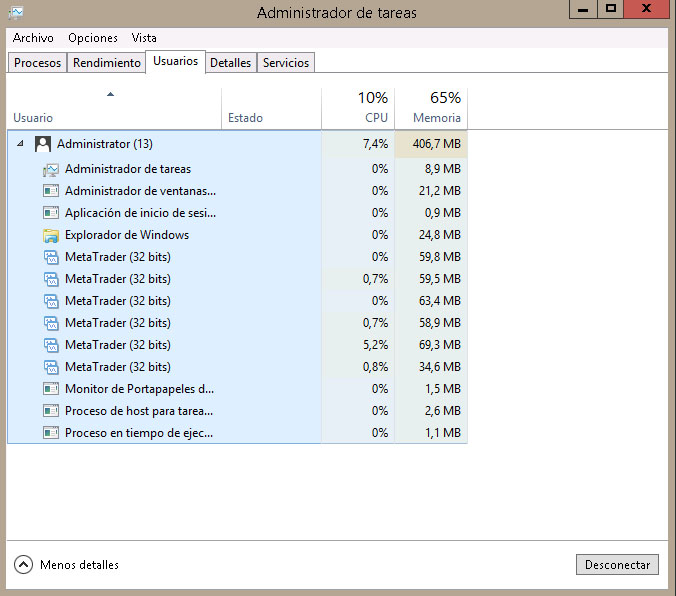676x596 pixels.
Task: Click the Explorador de Windows folder icon
Action: [x=51, y=236]
